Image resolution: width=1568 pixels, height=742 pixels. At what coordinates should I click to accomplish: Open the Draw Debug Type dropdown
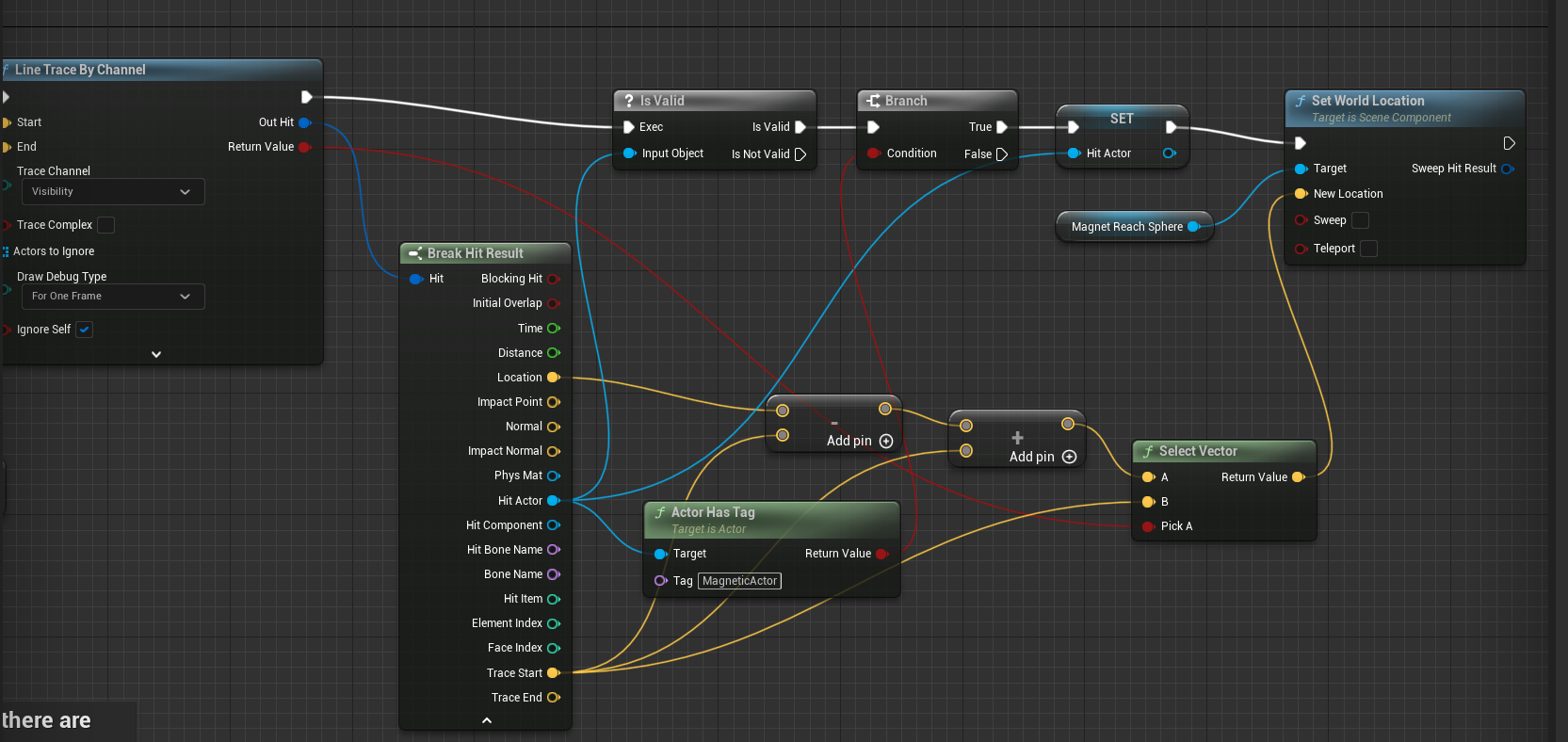[x=112, y=297]
